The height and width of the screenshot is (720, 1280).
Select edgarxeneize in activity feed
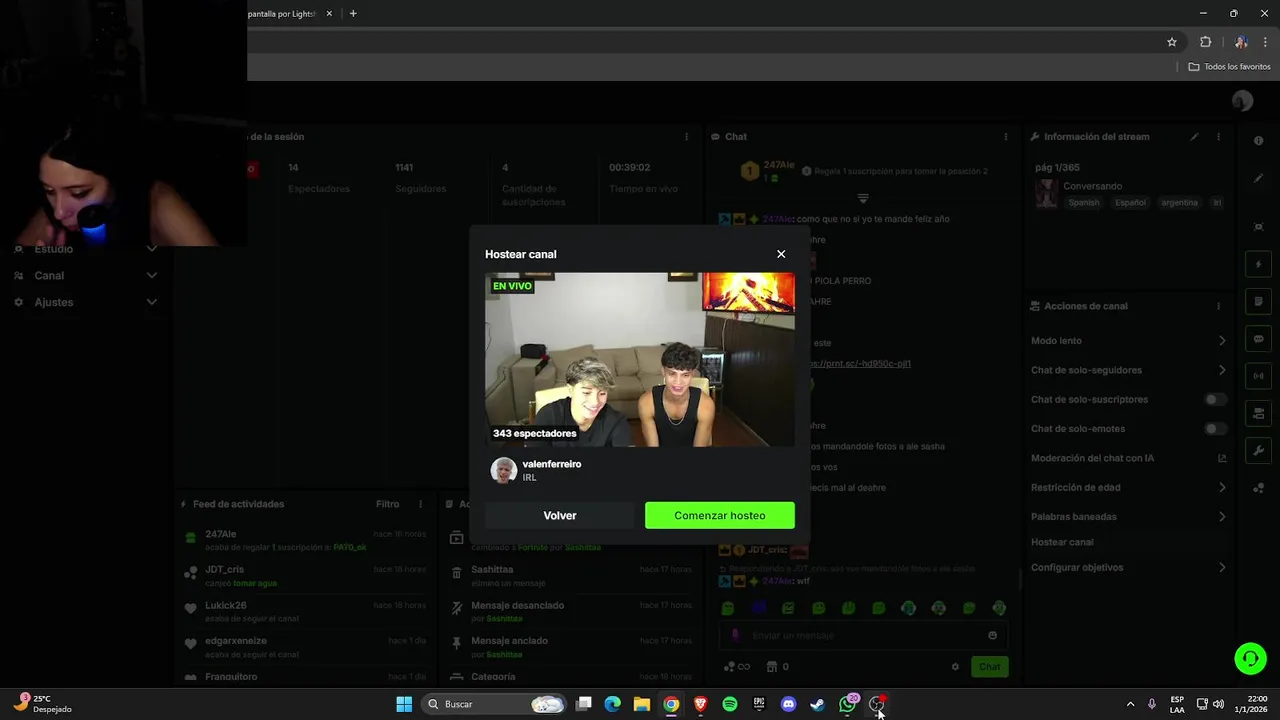pos(236,641)
